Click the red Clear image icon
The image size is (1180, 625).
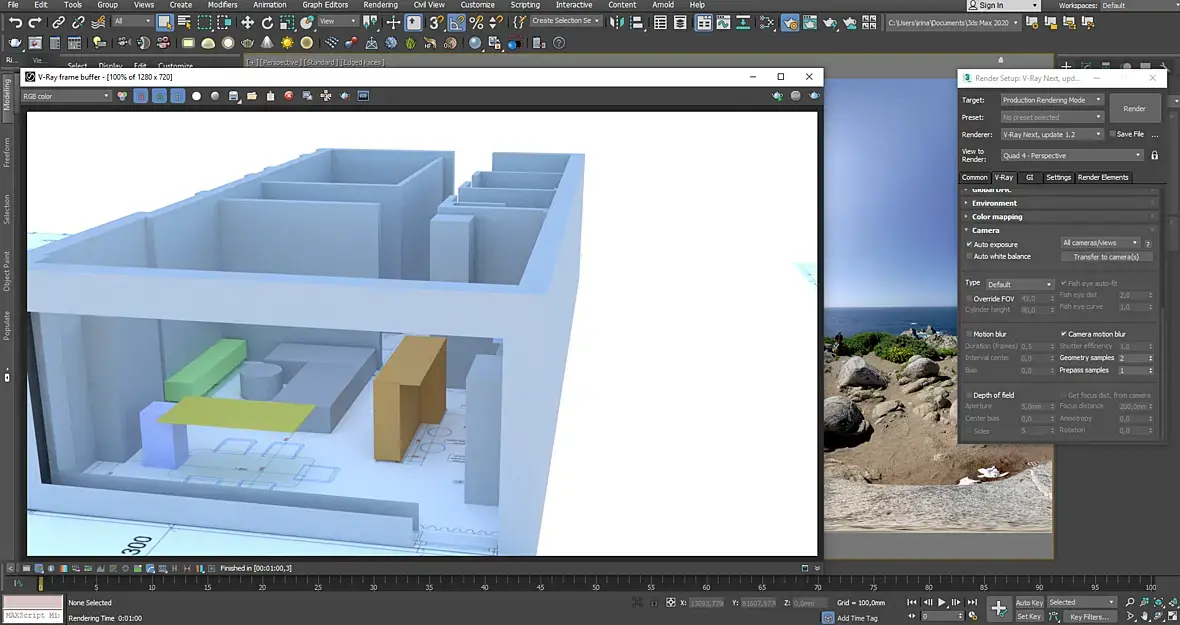pos(289,96)
